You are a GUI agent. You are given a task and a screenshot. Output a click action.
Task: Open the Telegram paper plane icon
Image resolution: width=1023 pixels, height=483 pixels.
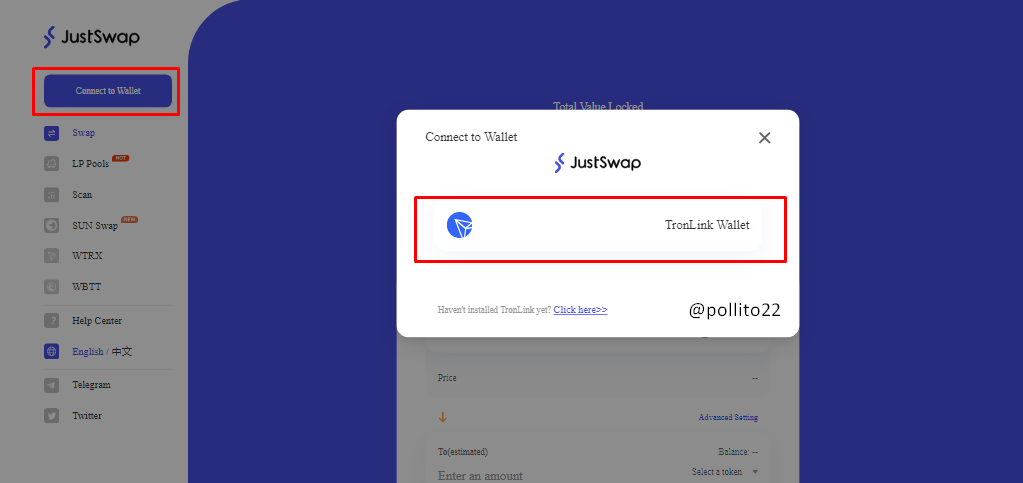tap(52, 385)
